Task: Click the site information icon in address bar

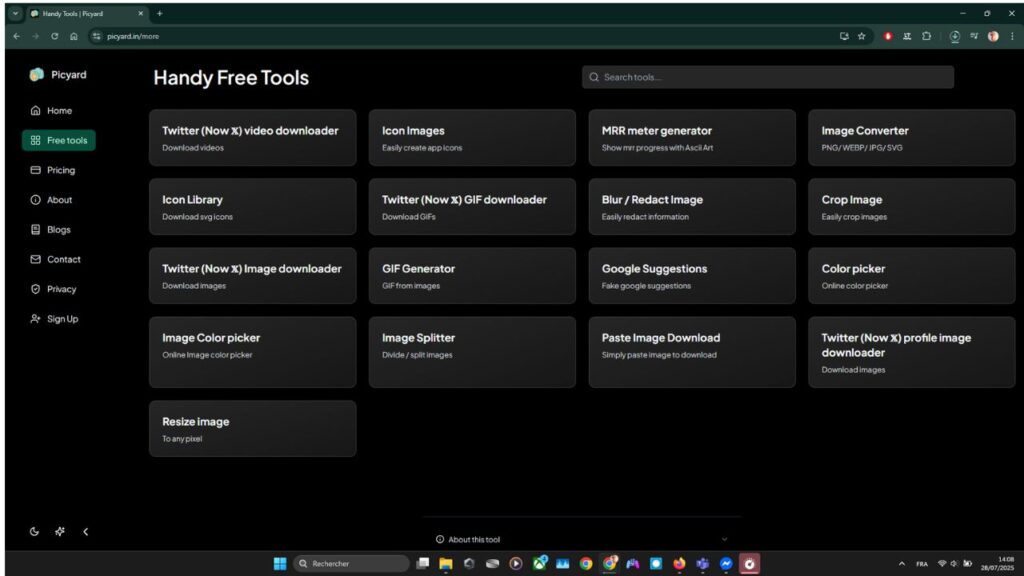Action: 97,37
